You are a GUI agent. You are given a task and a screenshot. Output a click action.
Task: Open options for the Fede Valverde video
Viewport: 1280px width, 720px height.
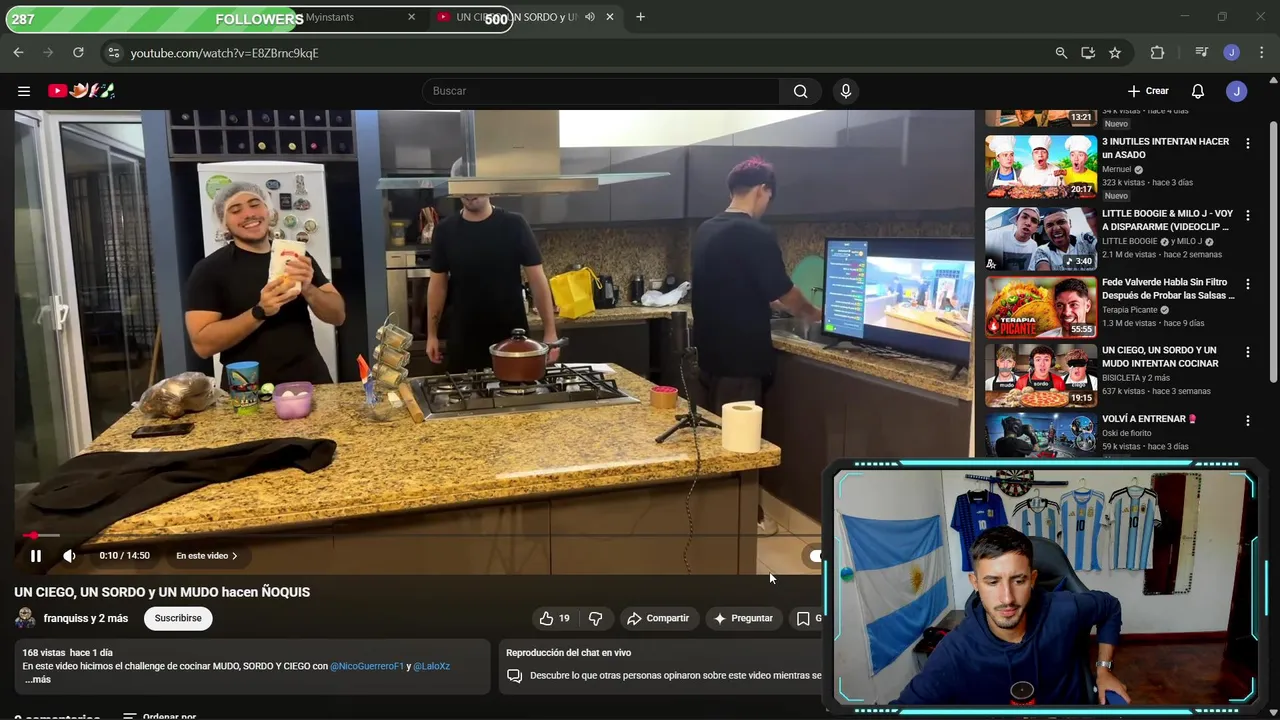[x=1247, y=284]
